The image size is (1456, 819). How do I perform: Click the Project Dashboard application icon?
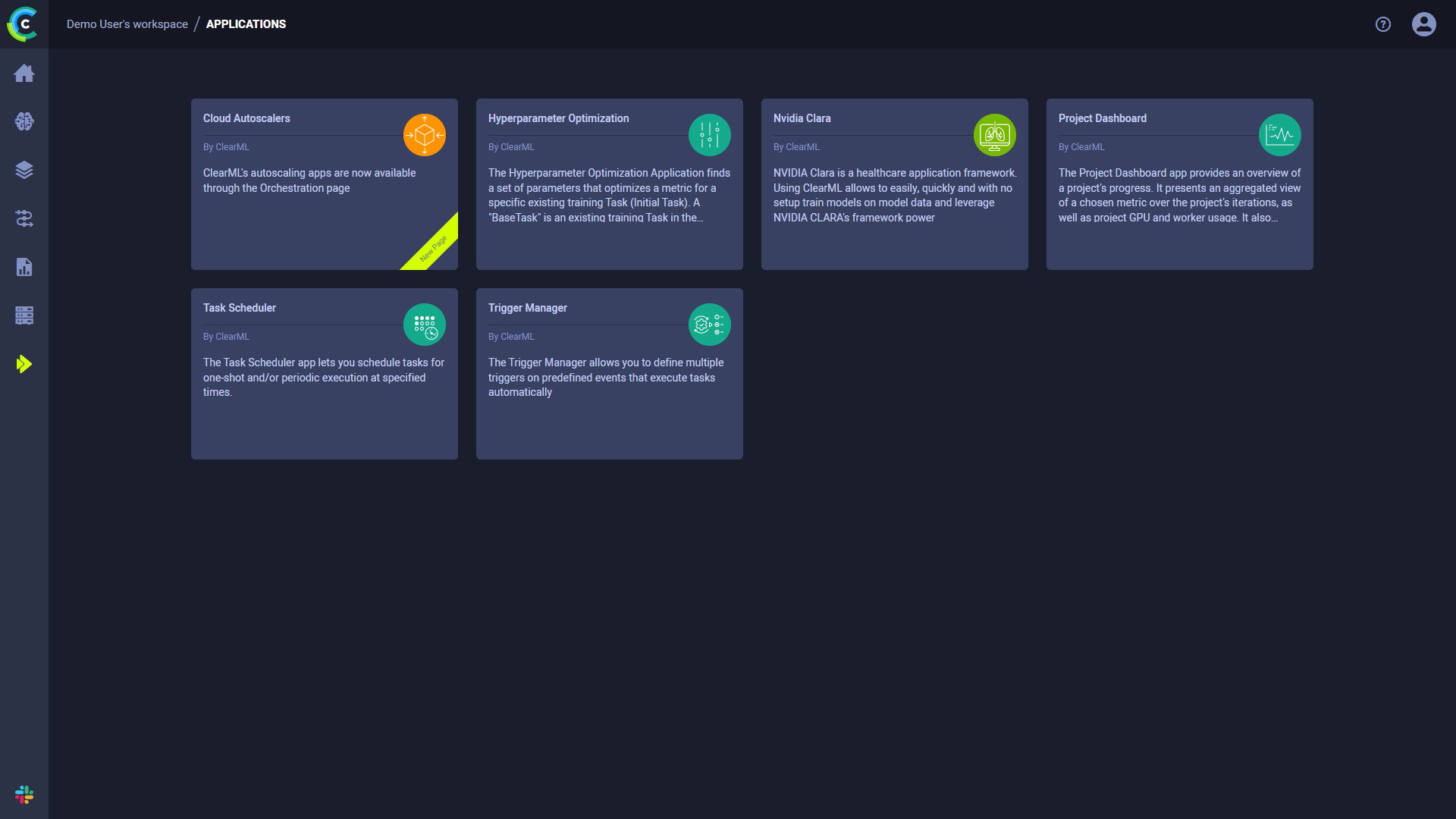(x=1280, y=135)
